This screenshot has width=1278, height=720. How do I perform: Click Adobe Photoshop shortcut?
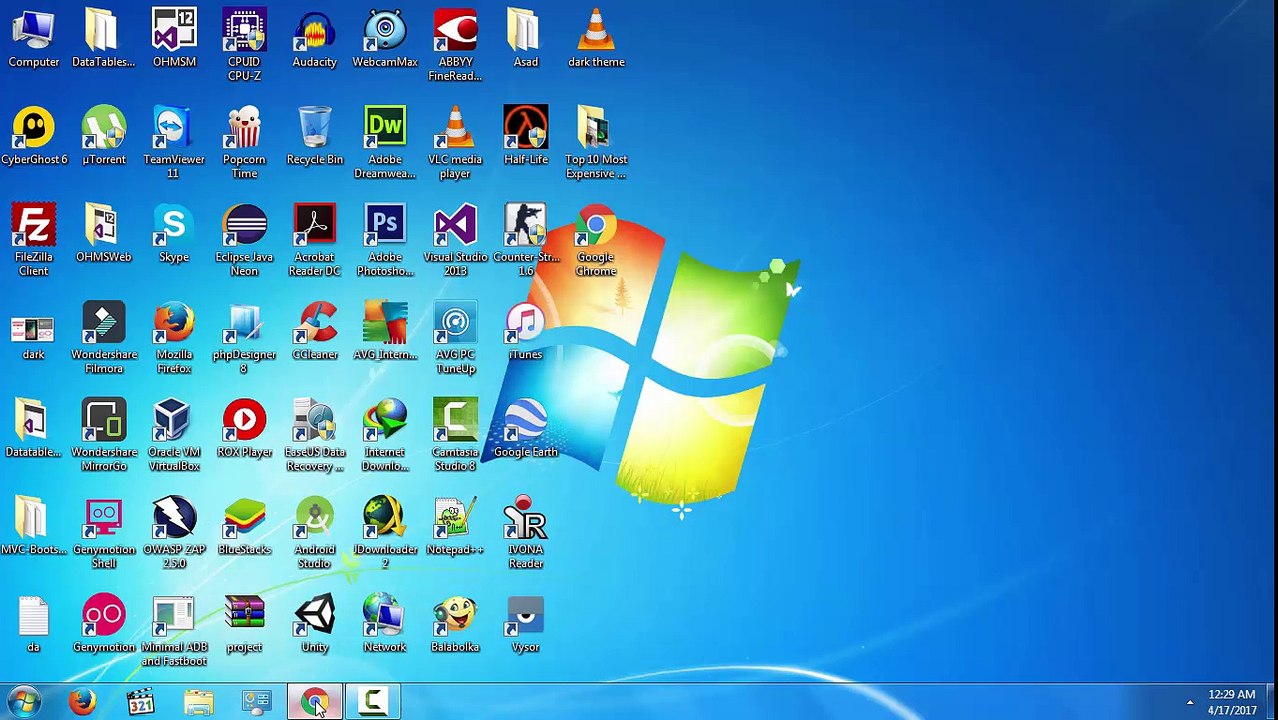coord(385,241)
